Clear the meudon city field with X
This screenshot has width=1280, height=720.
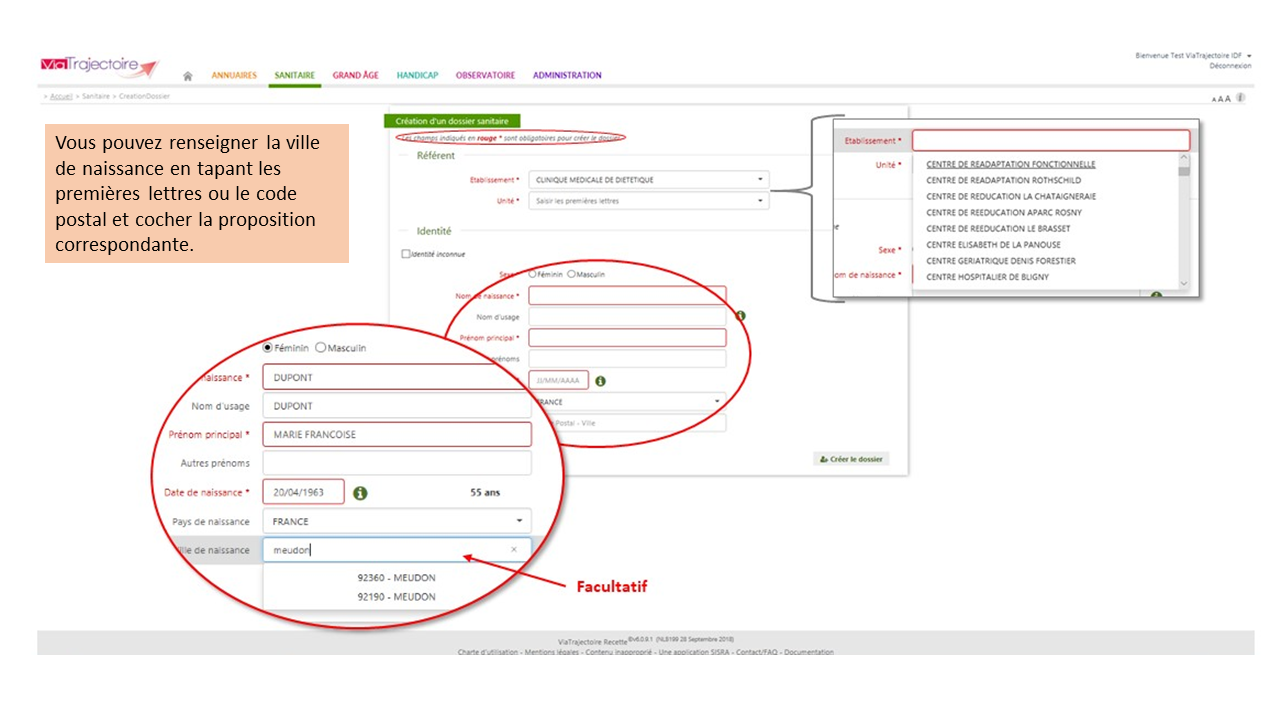(x=514, y=549)
